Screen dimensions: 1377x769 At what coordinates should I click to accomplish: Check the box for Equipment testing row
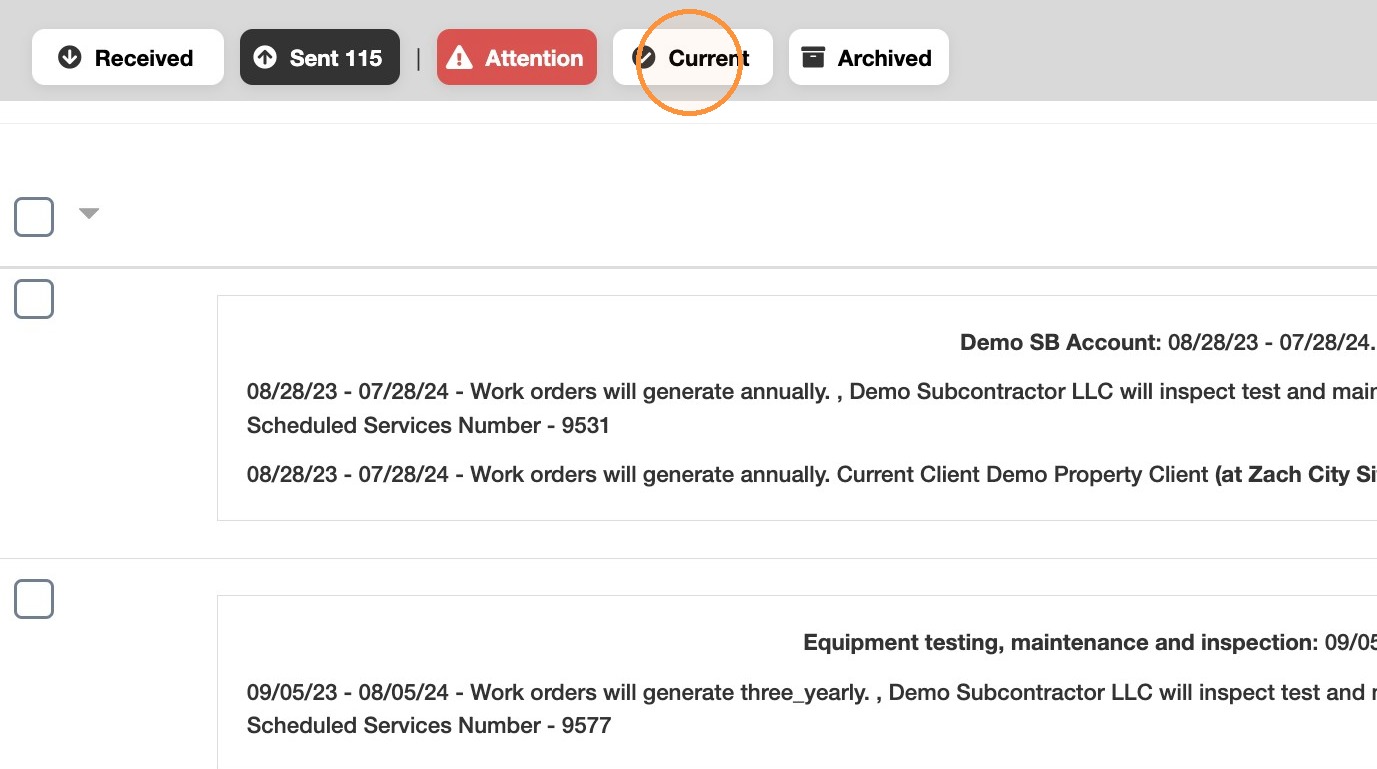(34, 599)
